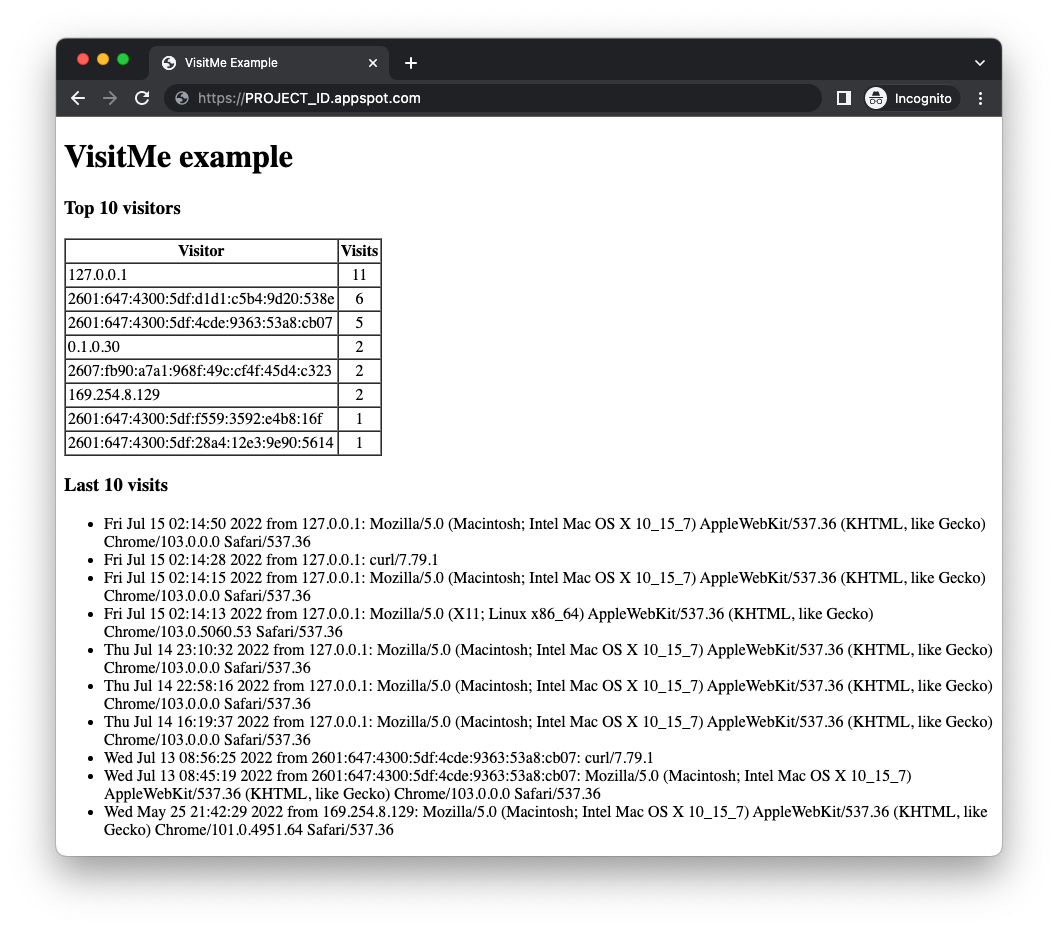
Task: Click the Visitor column header
Action: 201,251
